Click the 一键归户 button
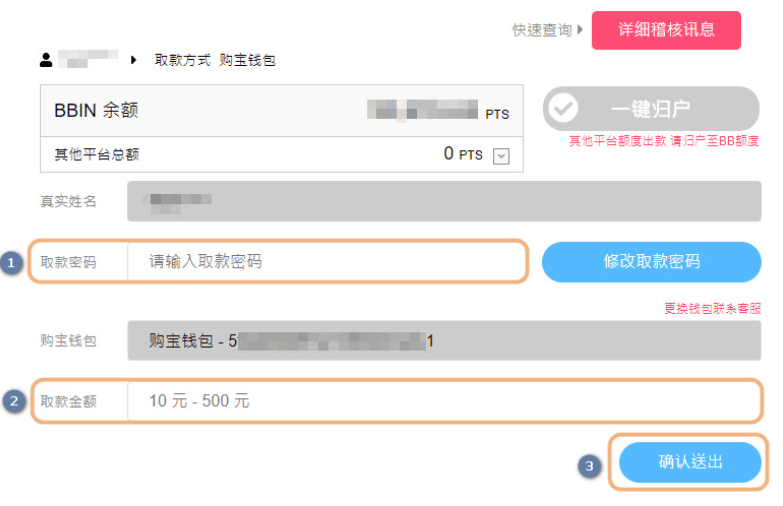783x506 pixels. click(x=651, y=108)
